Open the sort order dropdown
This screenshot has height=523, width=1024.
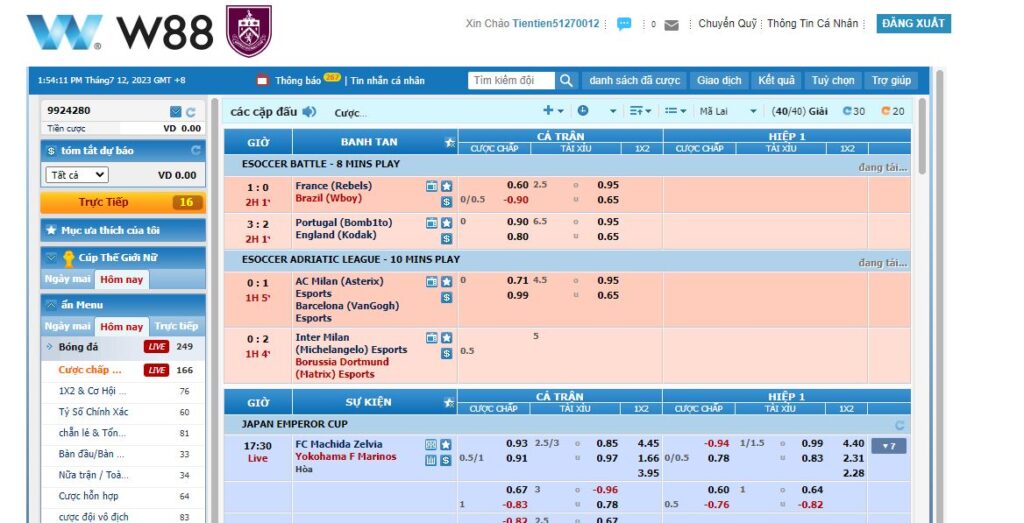(640, 111)
